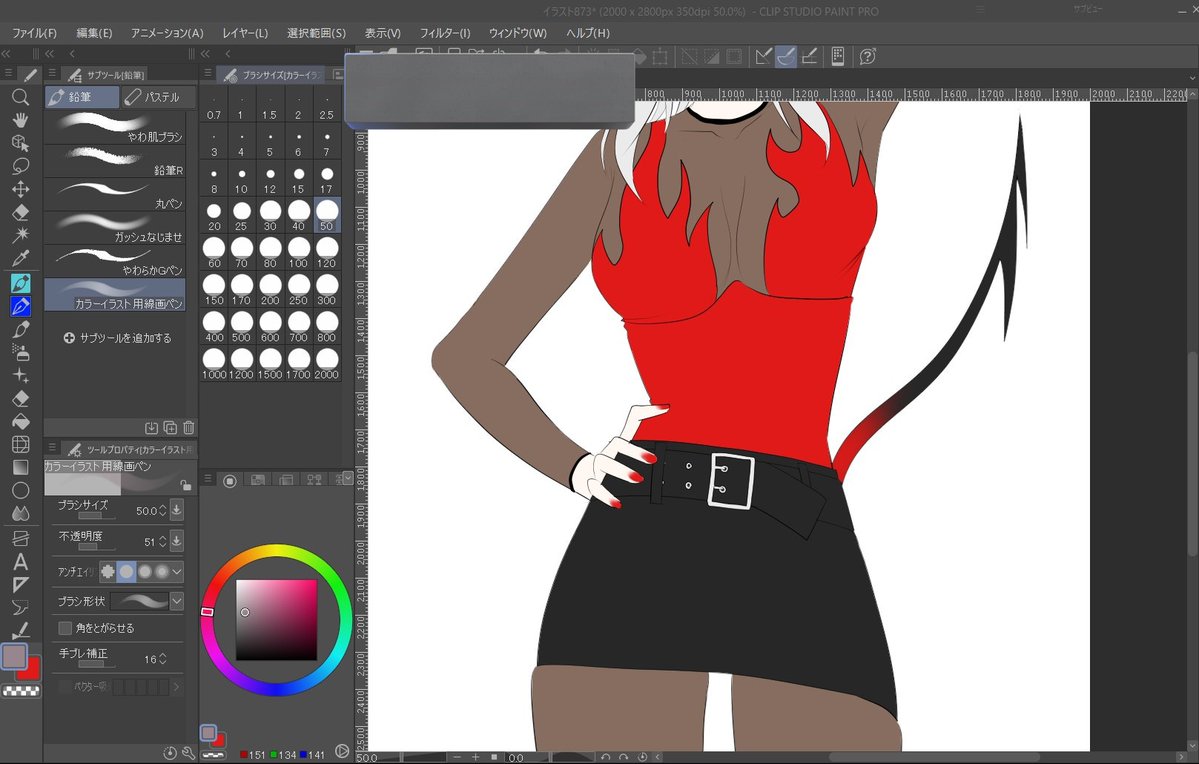Toggle the tool property lock icon
1199x764 pixels.
(186, 485)
